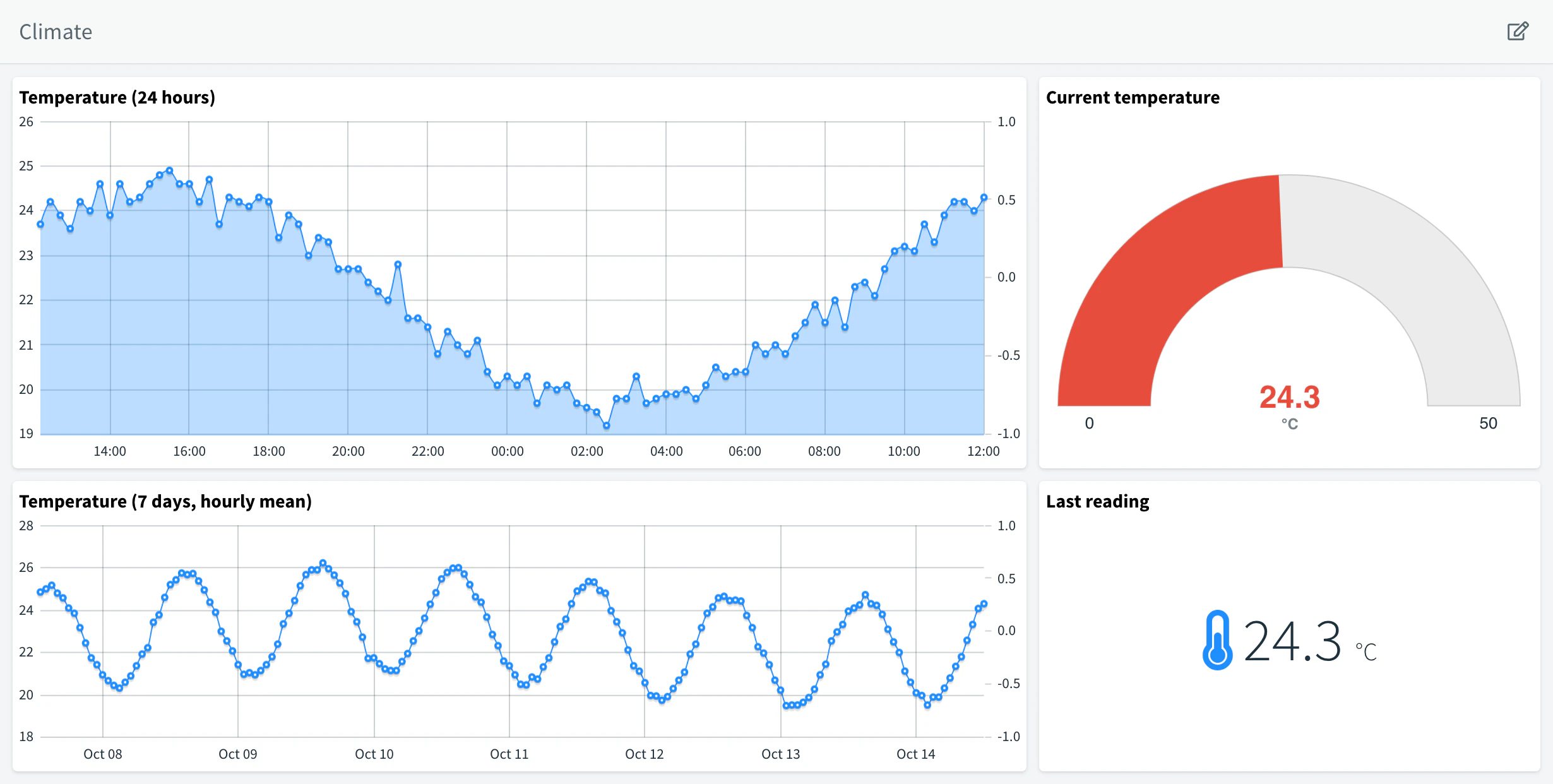Click the 12:00 x-axis label
Image resolution: width=1553 pixels, height=784 pixels.
click(984, 451)
